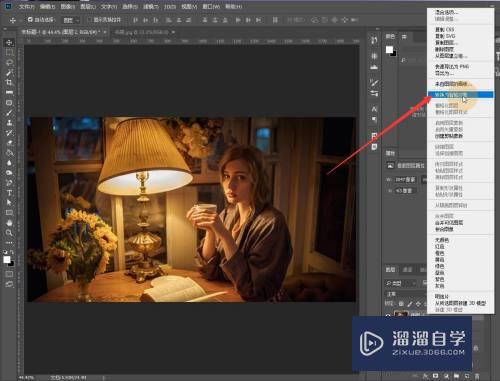This screenshot has width=500, height=381.
Task: Choose 删除图层 in the context menu
Action: coord(444,49)
